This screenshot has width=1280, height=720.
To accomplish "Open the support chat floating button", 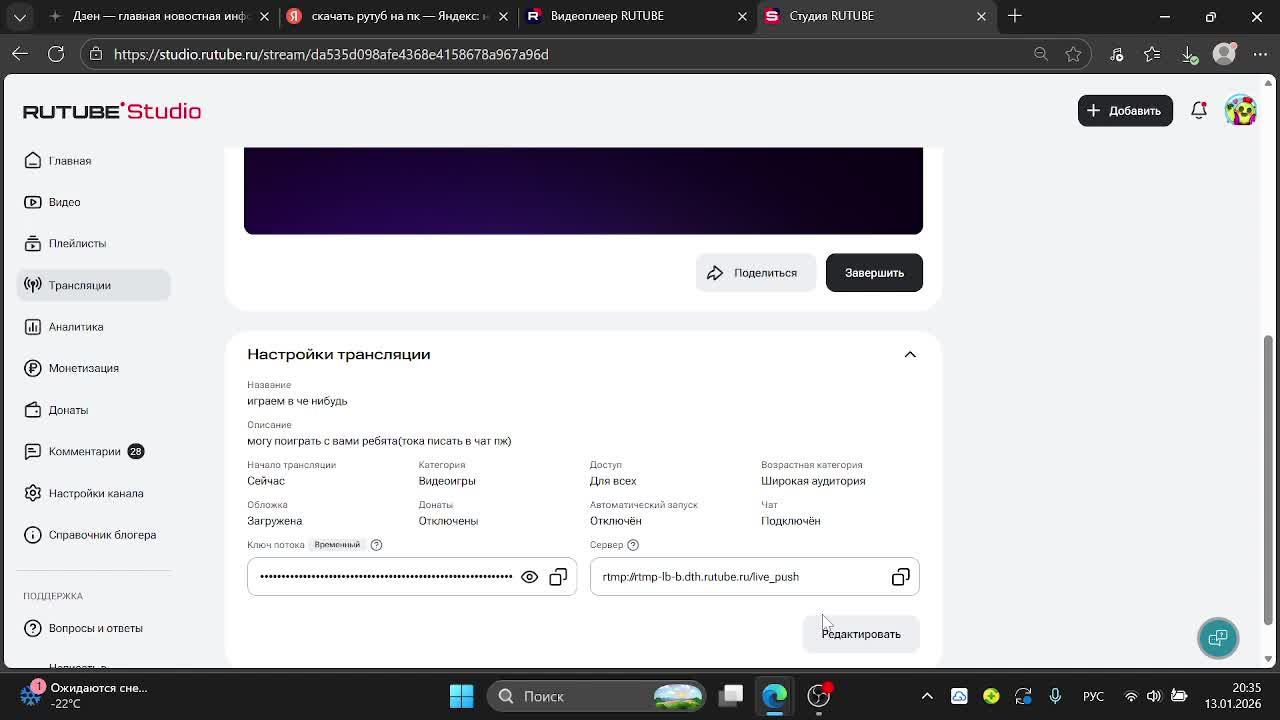I will (x=1218, y=638).
